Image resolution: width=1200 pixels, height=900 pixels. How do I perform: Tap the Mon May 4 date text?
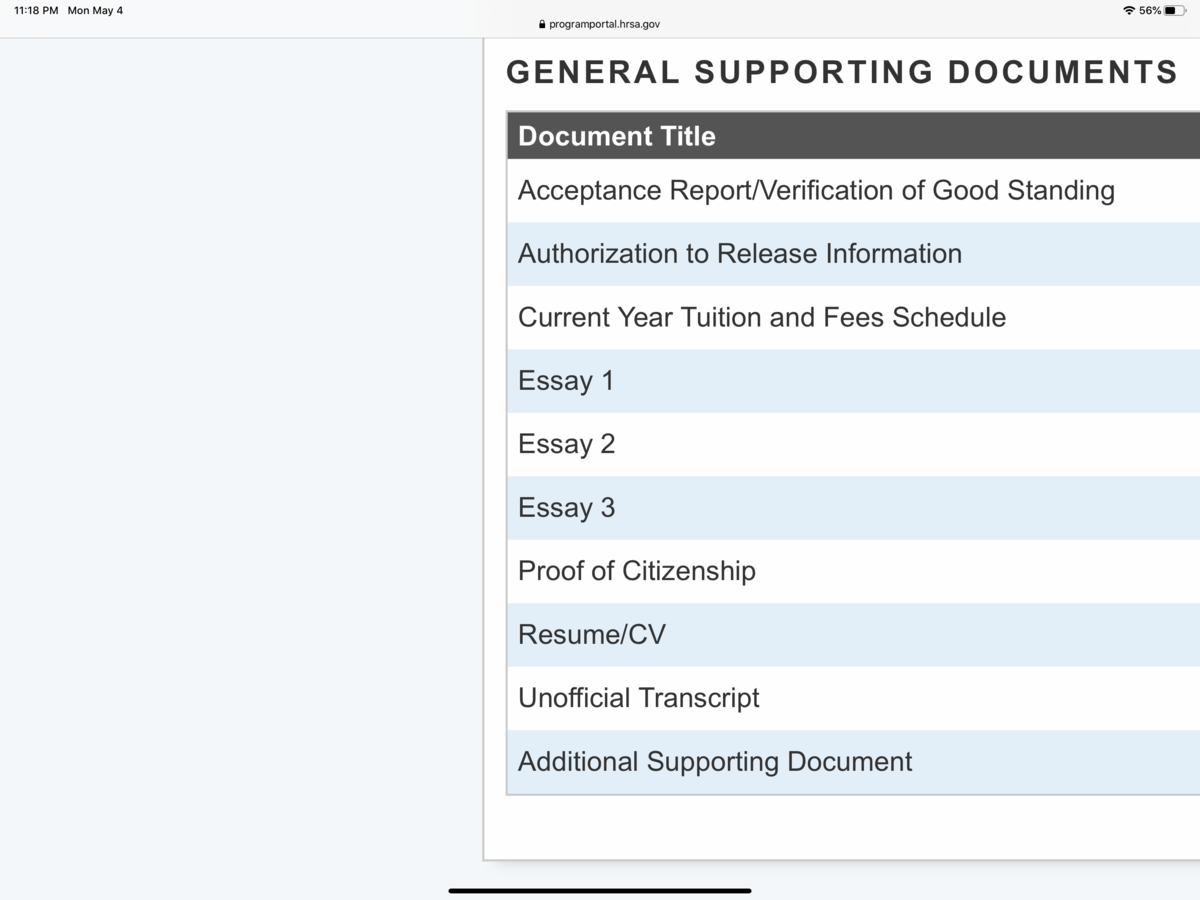tap(95, 11)
